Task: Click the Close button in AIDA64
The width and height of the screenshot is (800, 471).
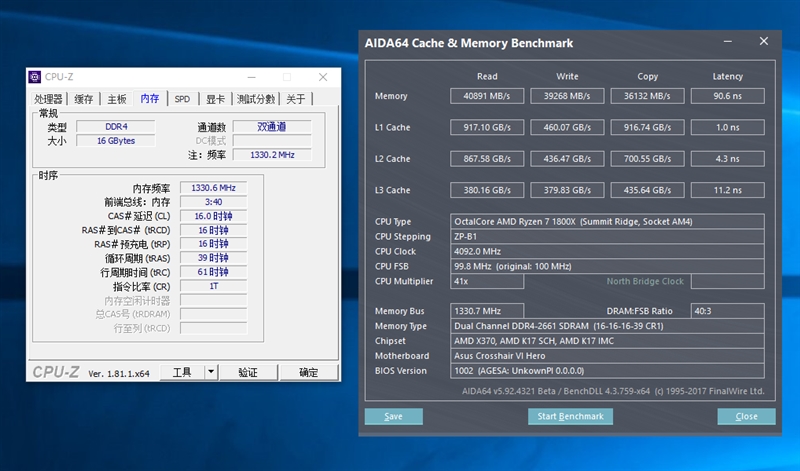Action: click(x=746, y=416)
